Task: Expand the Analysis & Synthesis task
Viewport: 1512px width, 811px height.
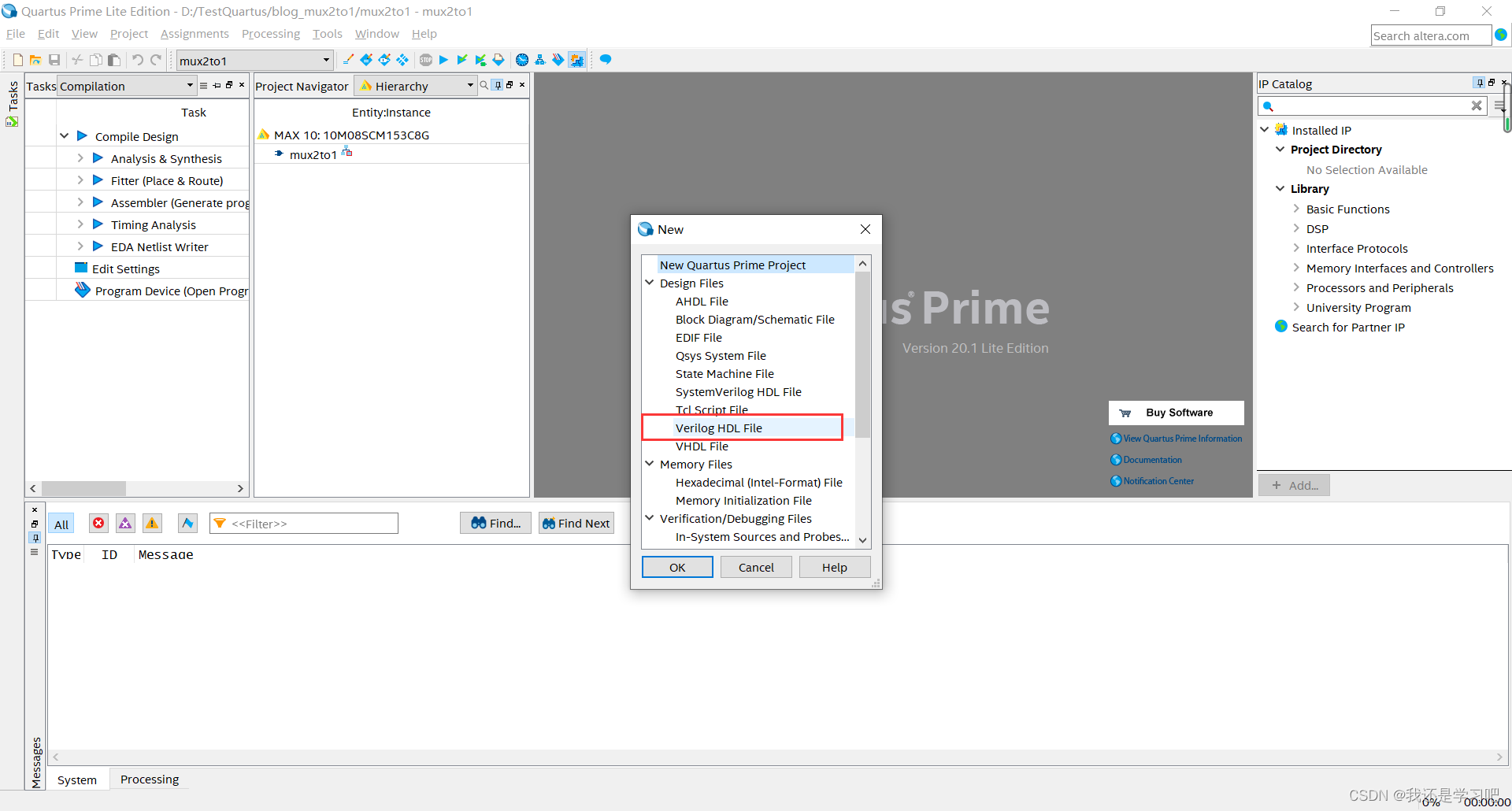Action: tap(80, 158)
